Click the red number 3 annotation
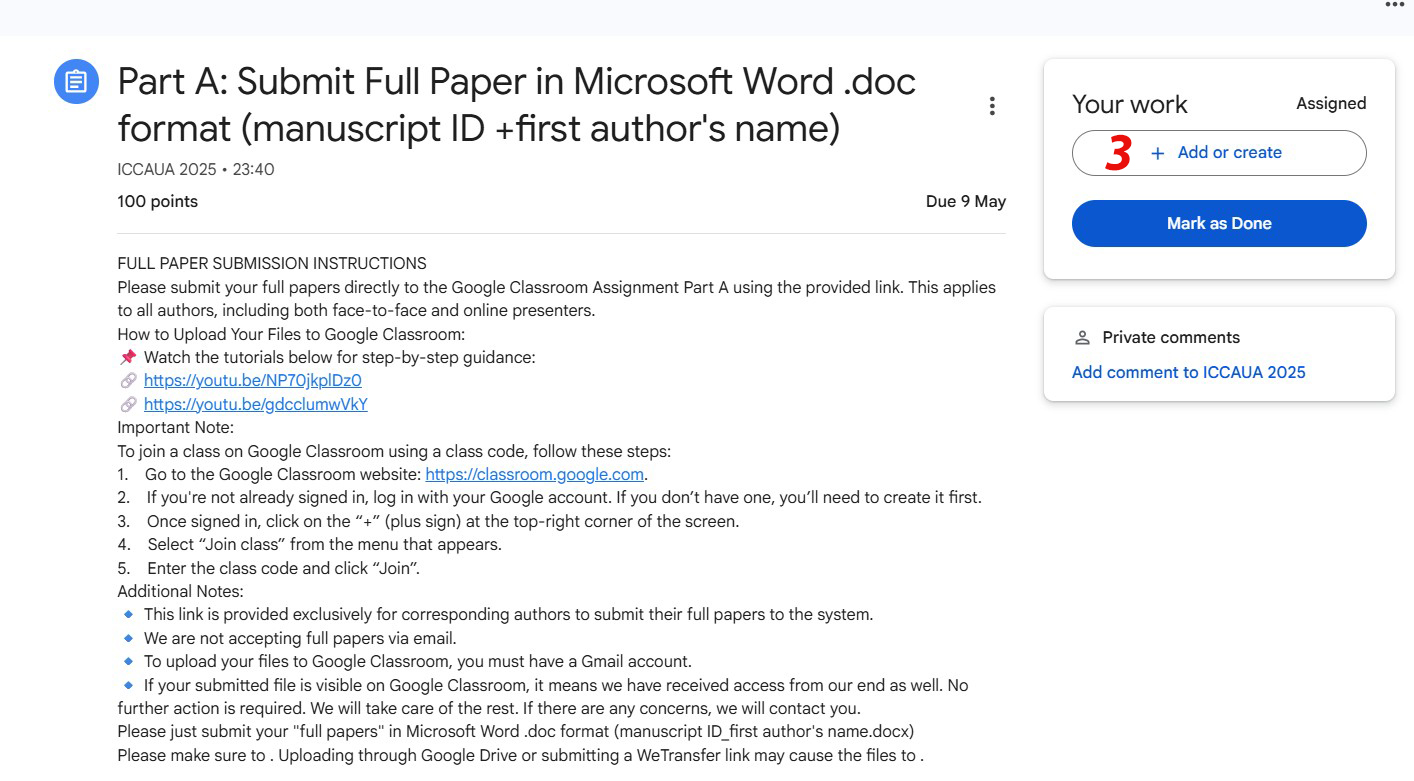This screenshot has width=1414, height=781. point(1118,153)
